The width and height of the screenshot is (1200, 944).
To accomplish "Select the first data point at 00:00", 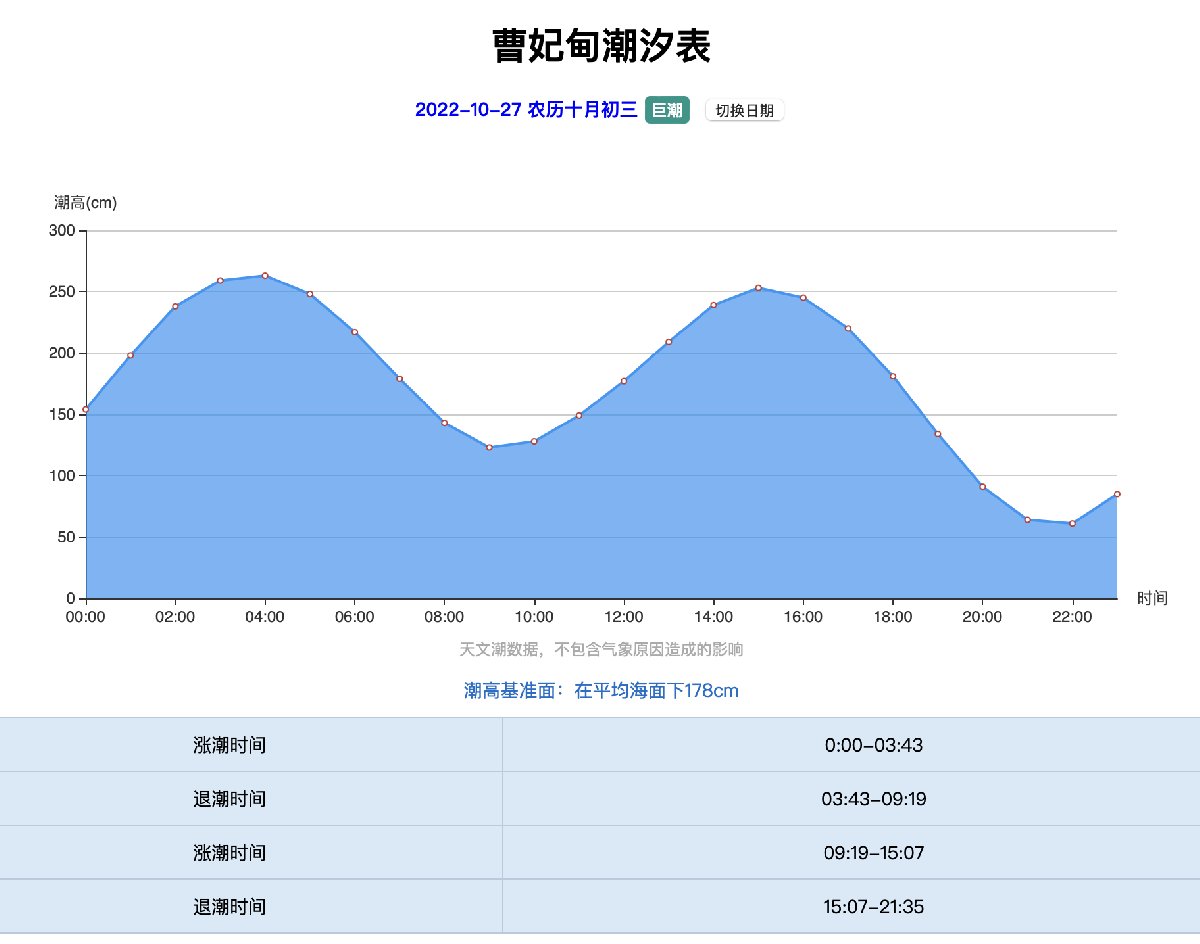I will point(86,409).
